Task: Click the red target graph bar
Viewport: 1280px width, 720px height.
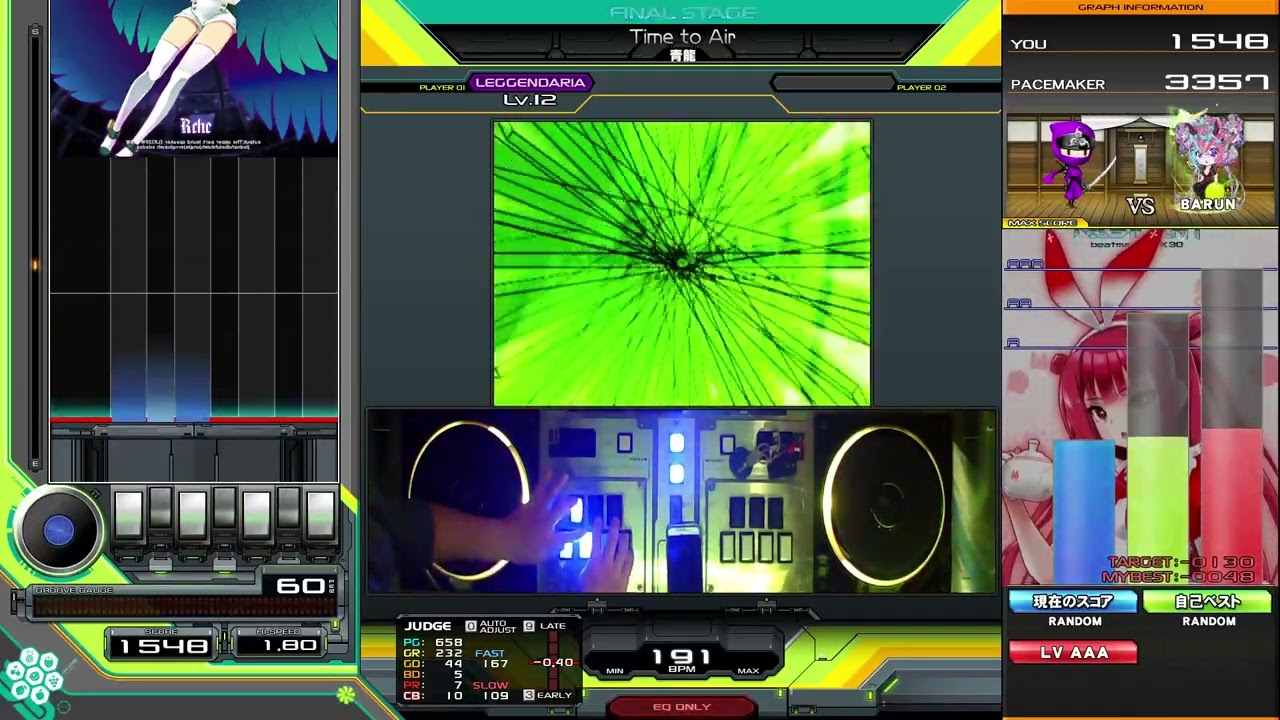Action: 1232,505
